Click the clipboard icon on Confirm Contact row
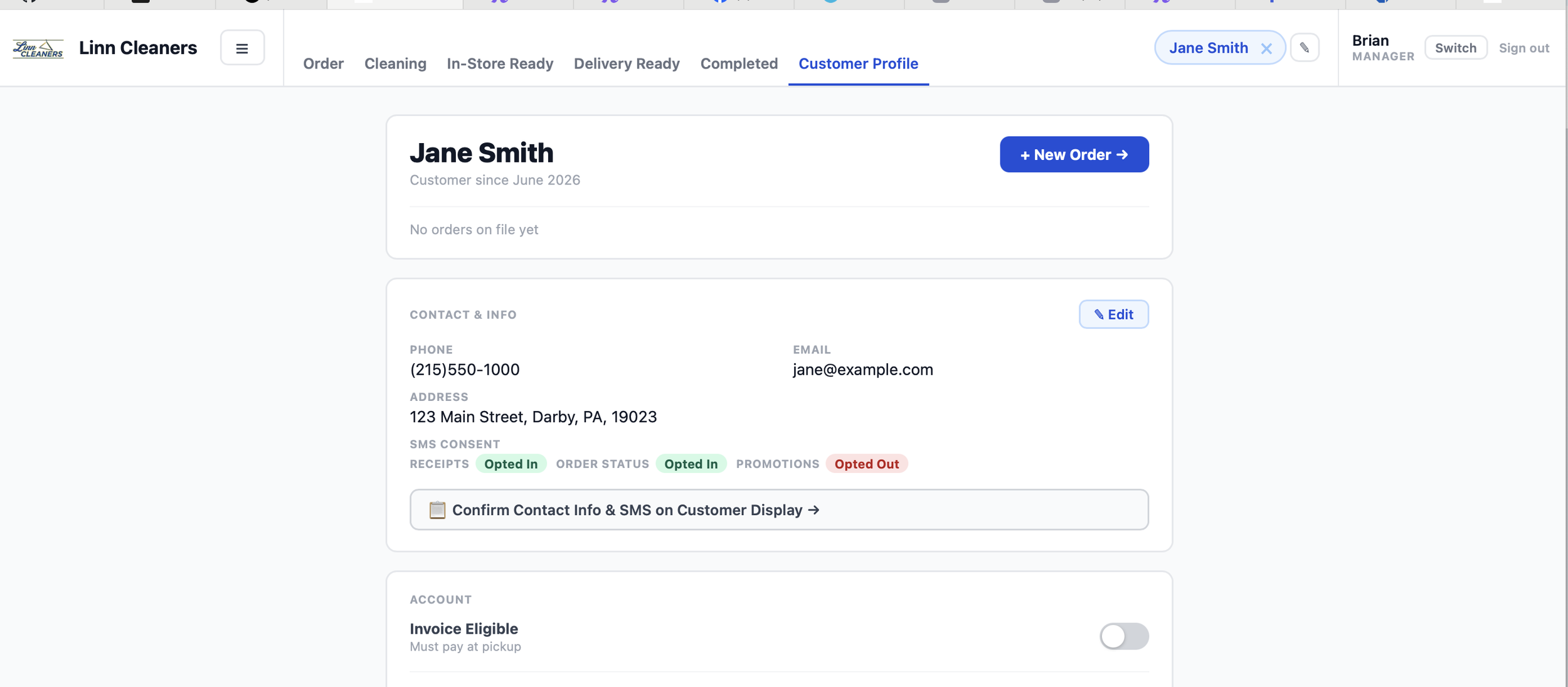The height and width of the screenshot is (687, 1568). pos(437,510)
